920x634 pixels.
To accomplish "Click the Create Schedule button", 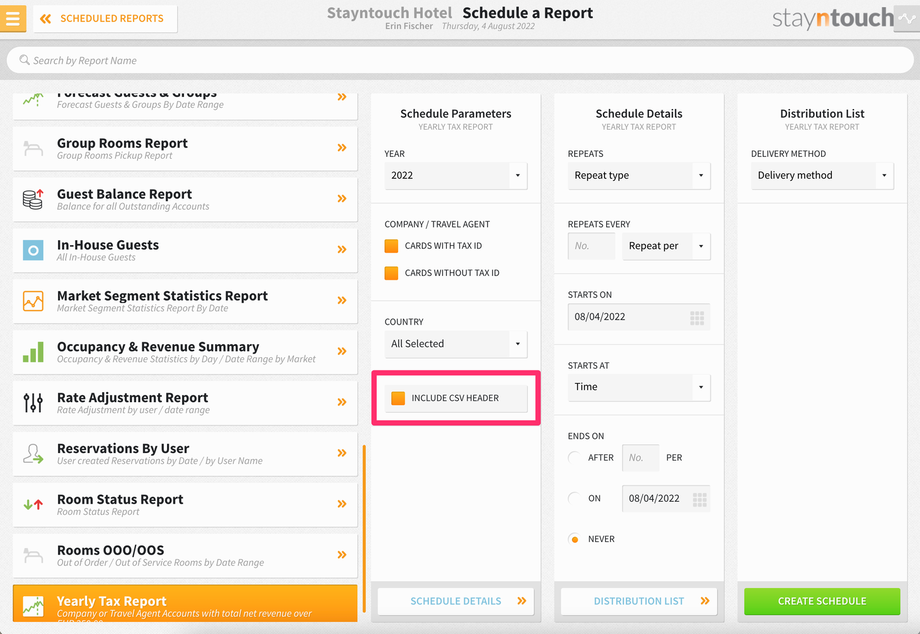I will 822,601.
